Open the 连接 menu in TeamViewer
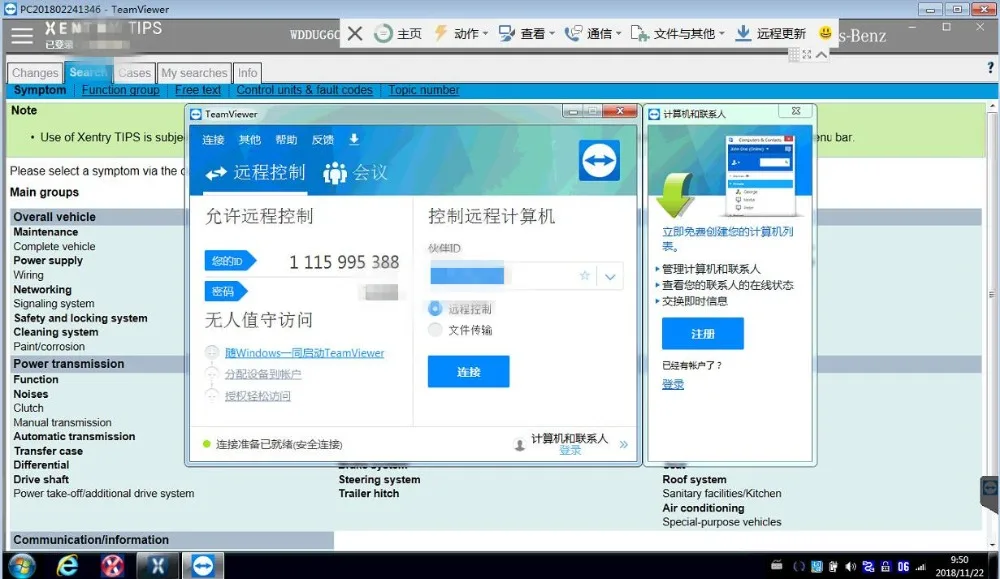 213,140
